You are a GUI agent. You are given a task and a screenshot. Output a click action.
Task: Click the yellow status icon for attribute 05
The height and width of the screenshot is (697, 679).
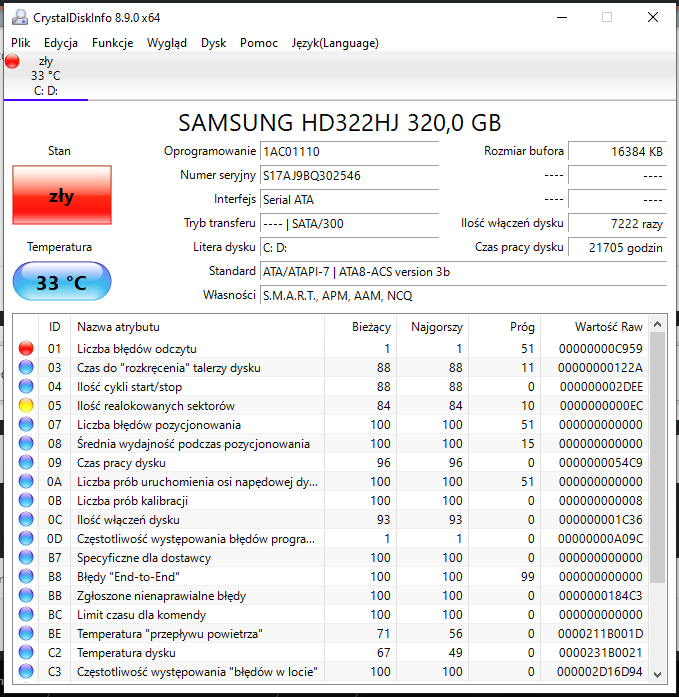(x=26, y=405)
